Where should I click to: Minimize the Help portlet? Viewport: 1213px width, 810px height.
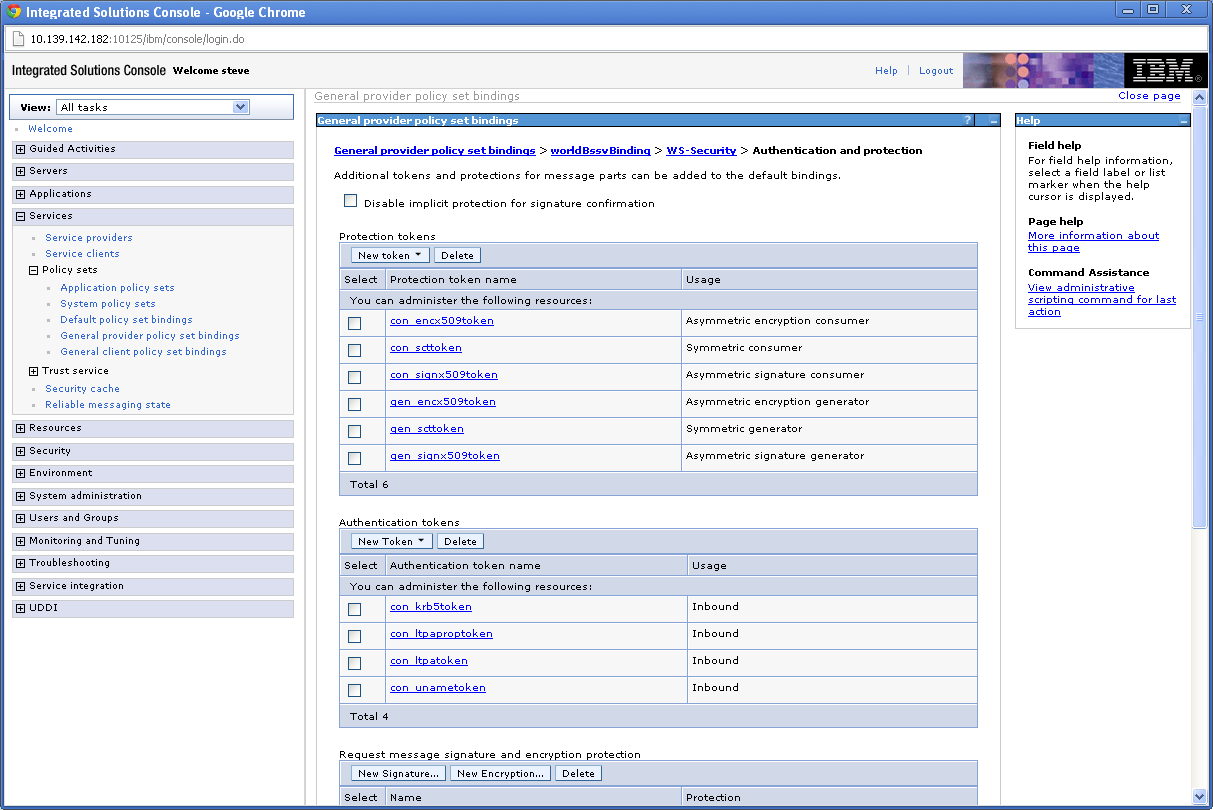point(1184,120)
